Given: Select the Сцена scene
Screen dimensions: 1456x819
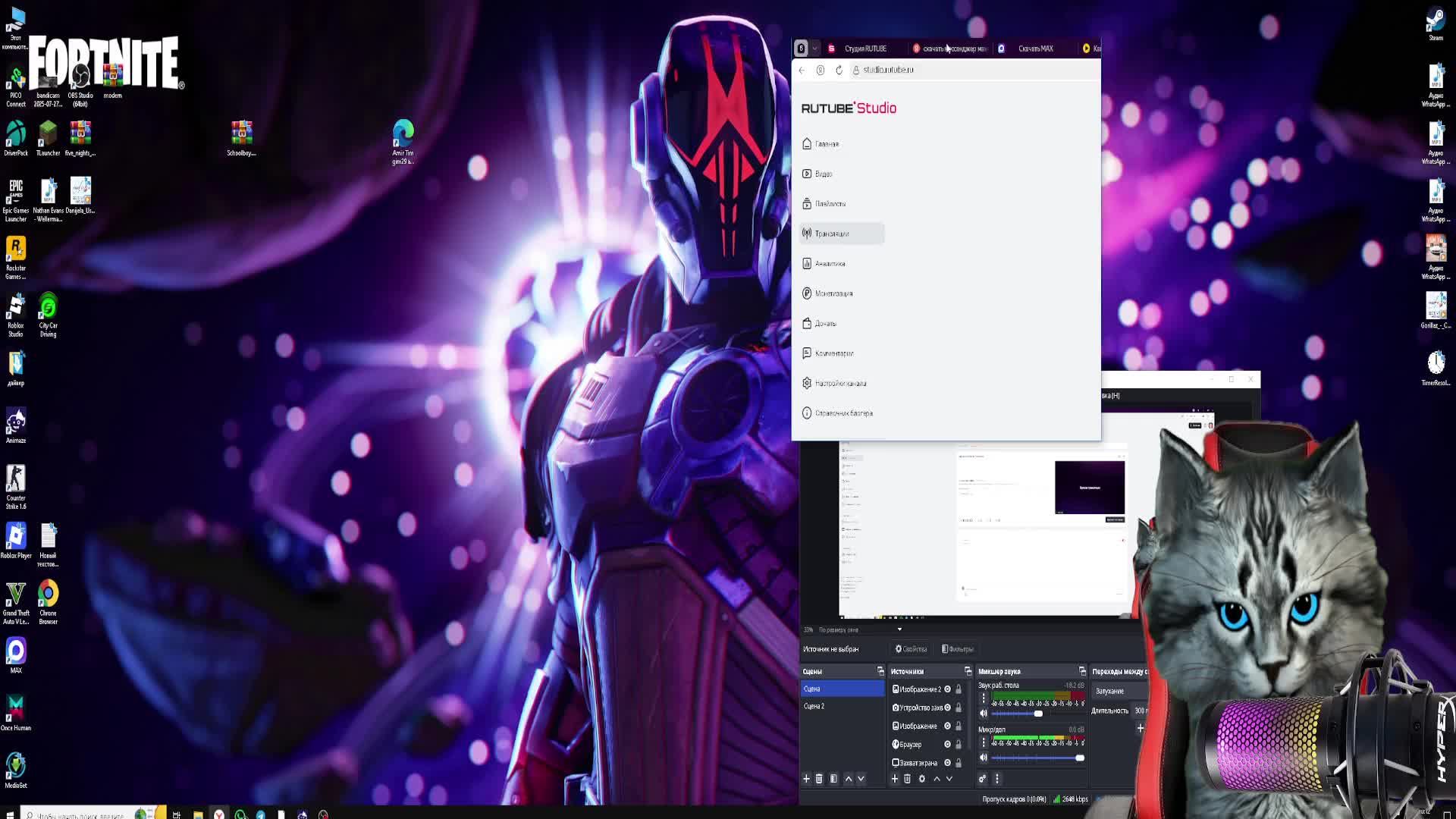Looking at the screenshot, I should coord(843,689).
